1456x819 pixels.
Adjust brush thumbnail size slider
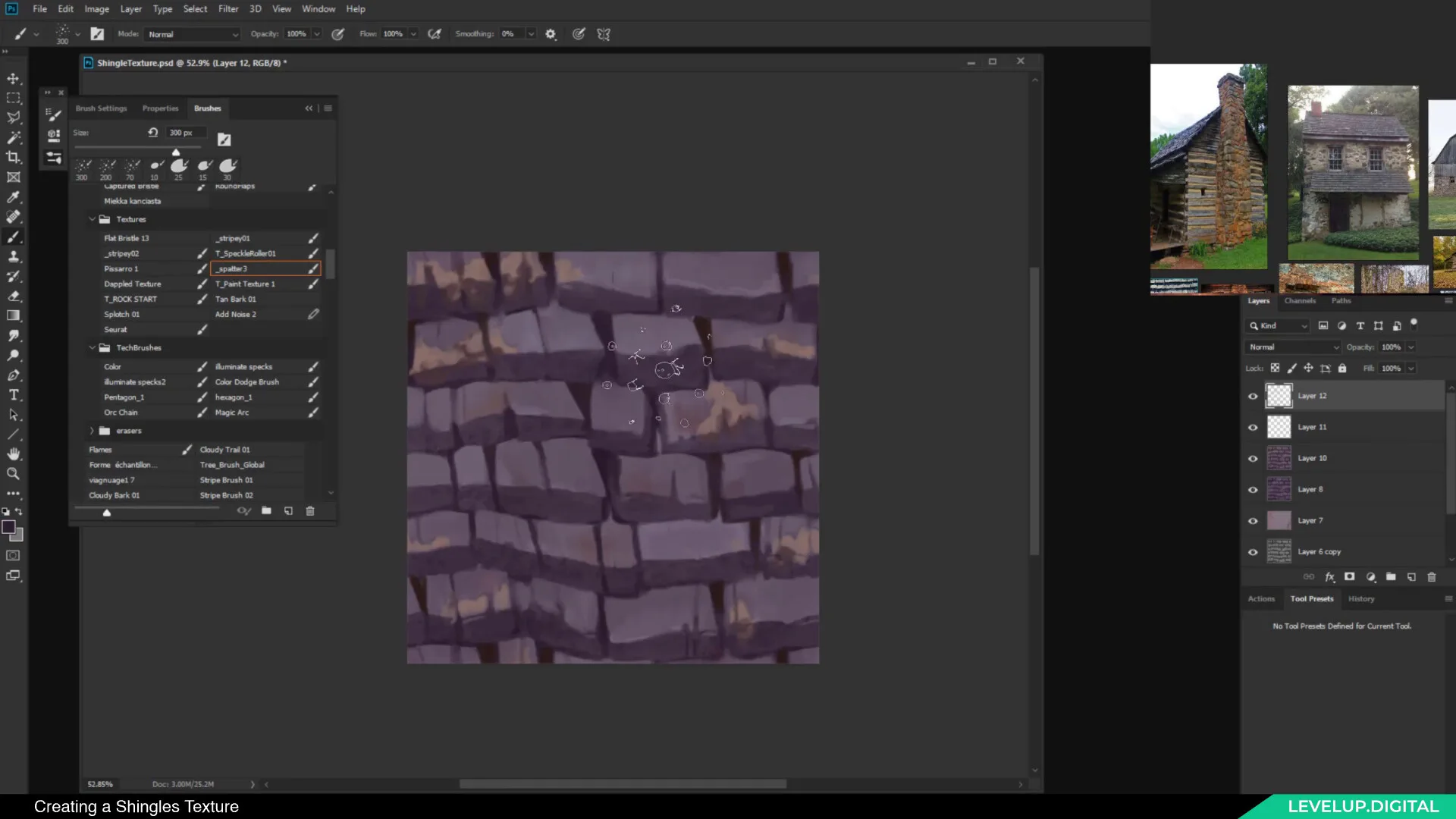[x=146, y=510]
